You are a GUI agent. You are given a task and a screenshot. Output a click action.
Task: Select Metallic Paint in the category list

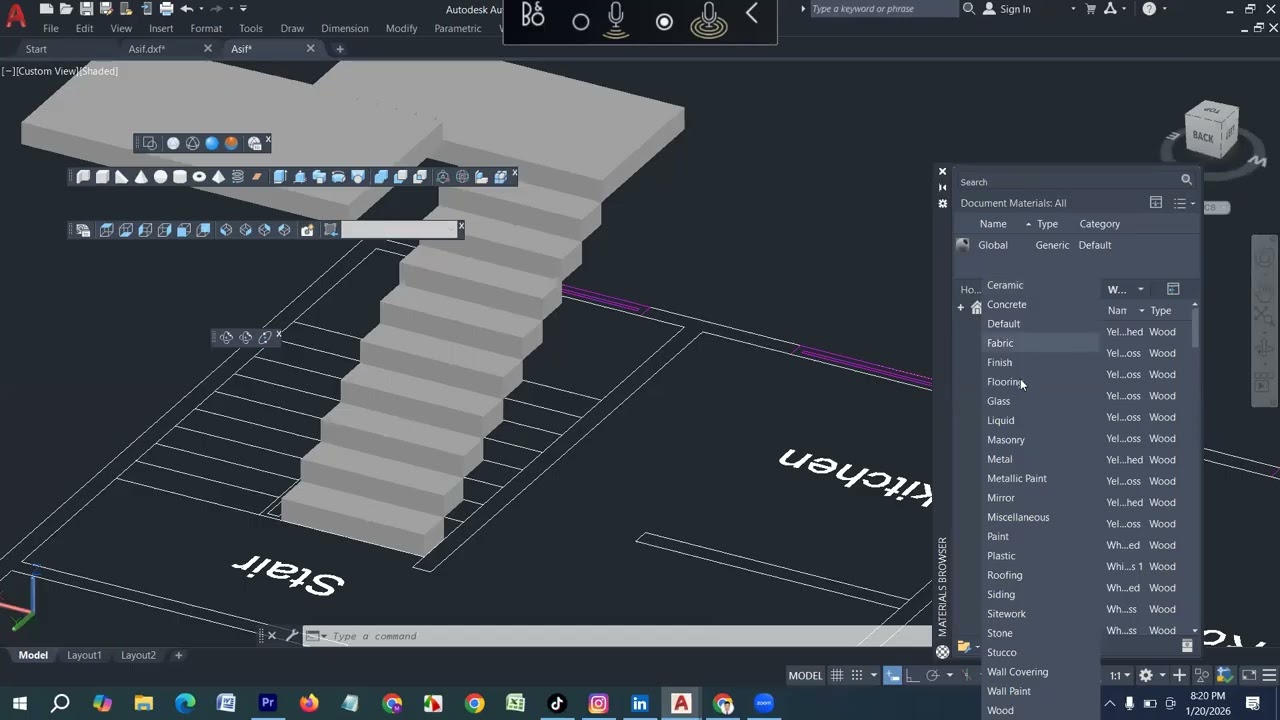click(1016, 479)
